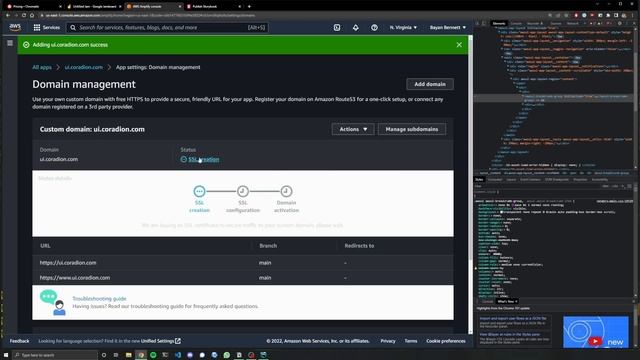Viewport: 640px width, 360px height.
Task: Open the Services grid menu
Action: click(x=47, y=27)
